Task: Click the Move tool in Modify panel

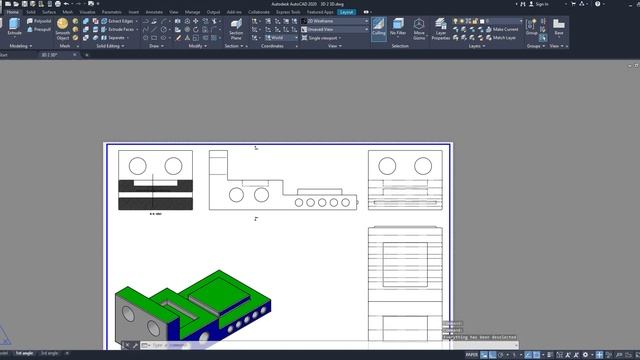Action: click(x=196, y=21)
